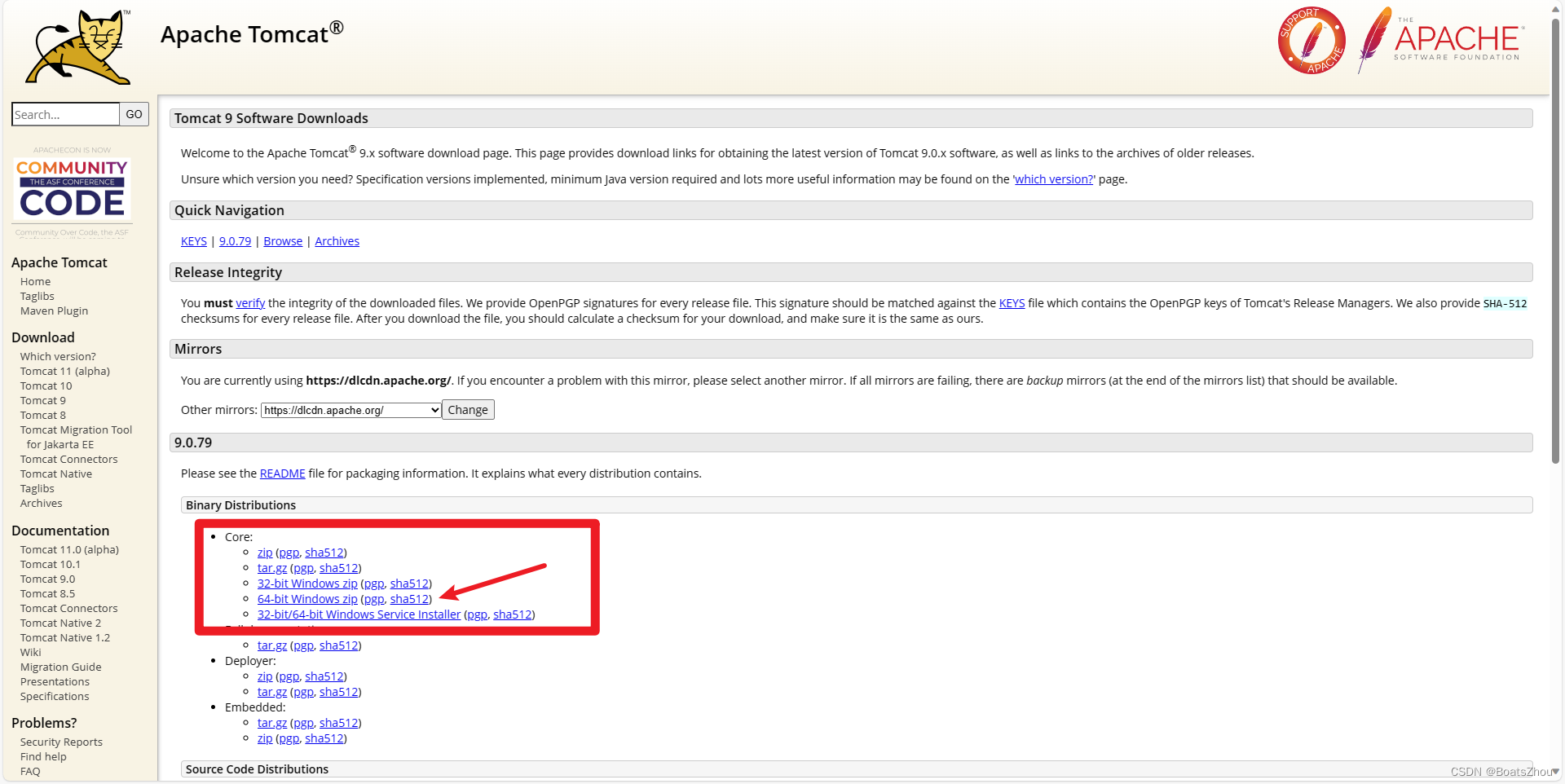Open Specifications in sidebar
The image size is (1565, 784).
pyautogui.click(x=55, y=697)
